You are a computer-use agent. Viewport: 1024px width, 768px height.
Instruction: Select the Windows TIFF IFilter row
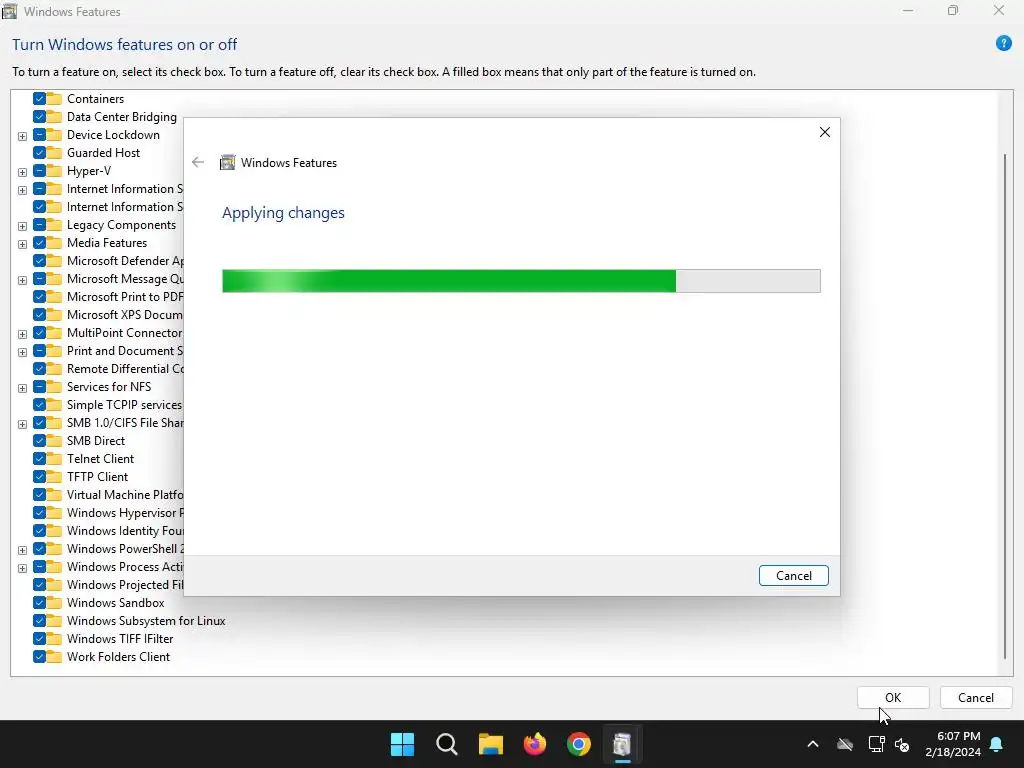pyautogui.click(x=120, y=639)
